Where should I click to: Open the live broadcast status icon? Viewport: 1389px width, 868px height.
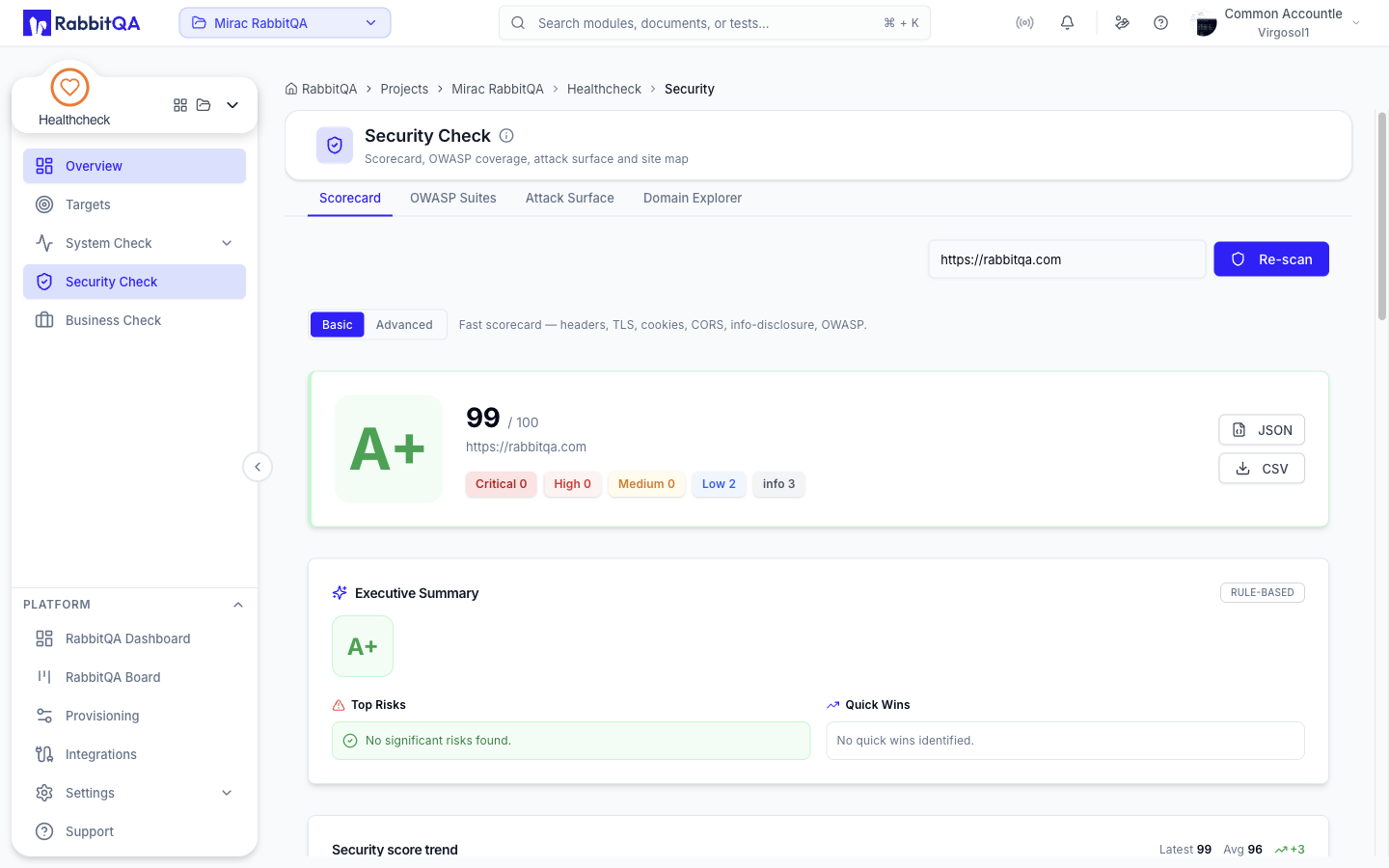click(1024, 23)
